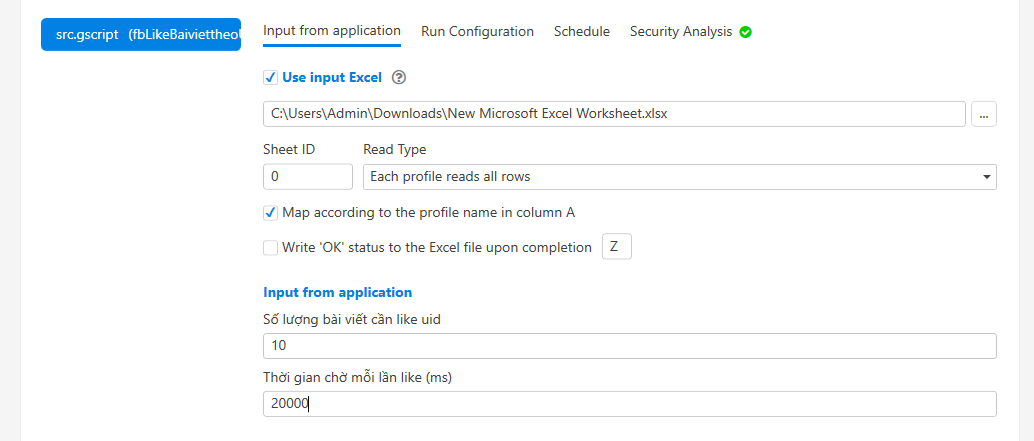Toggle the Use input Excel checkbox
Viewport: 1034px width, 441px height.
pyautogui.click(x=270, y=78)
